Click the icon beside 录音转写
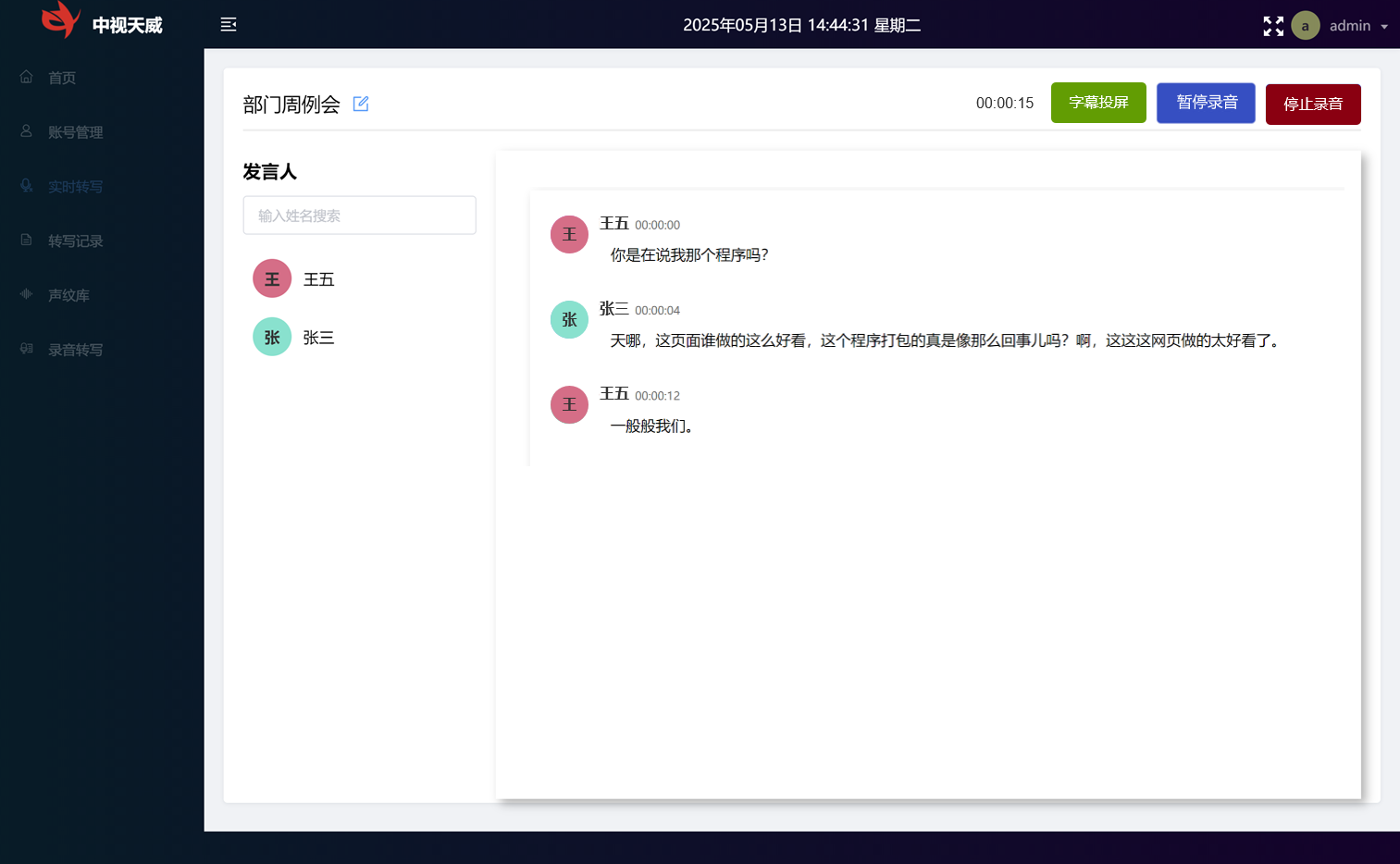 [x=26, y=349]
